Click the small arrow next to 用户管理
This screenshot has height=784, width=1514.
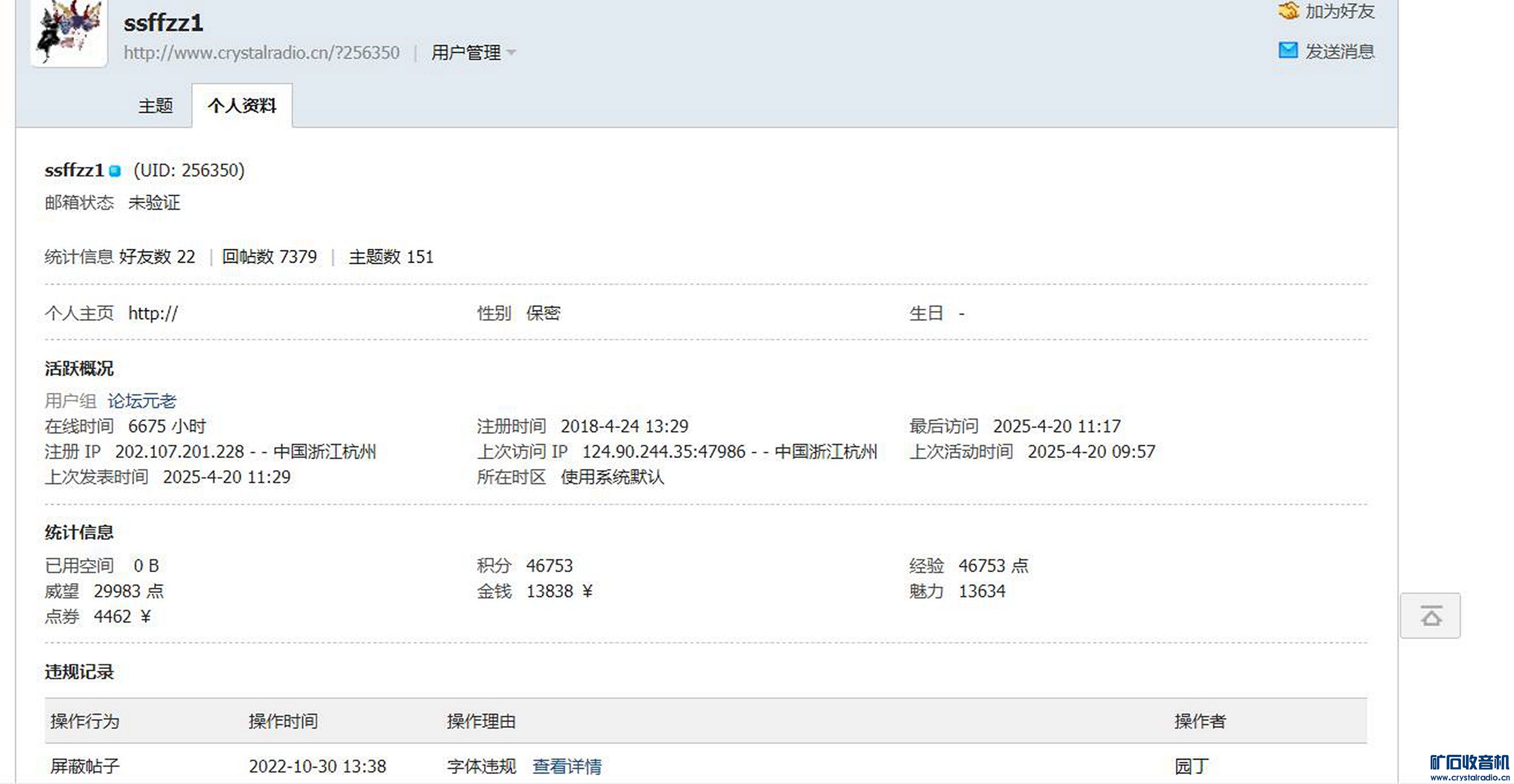[x=511, y=53]
